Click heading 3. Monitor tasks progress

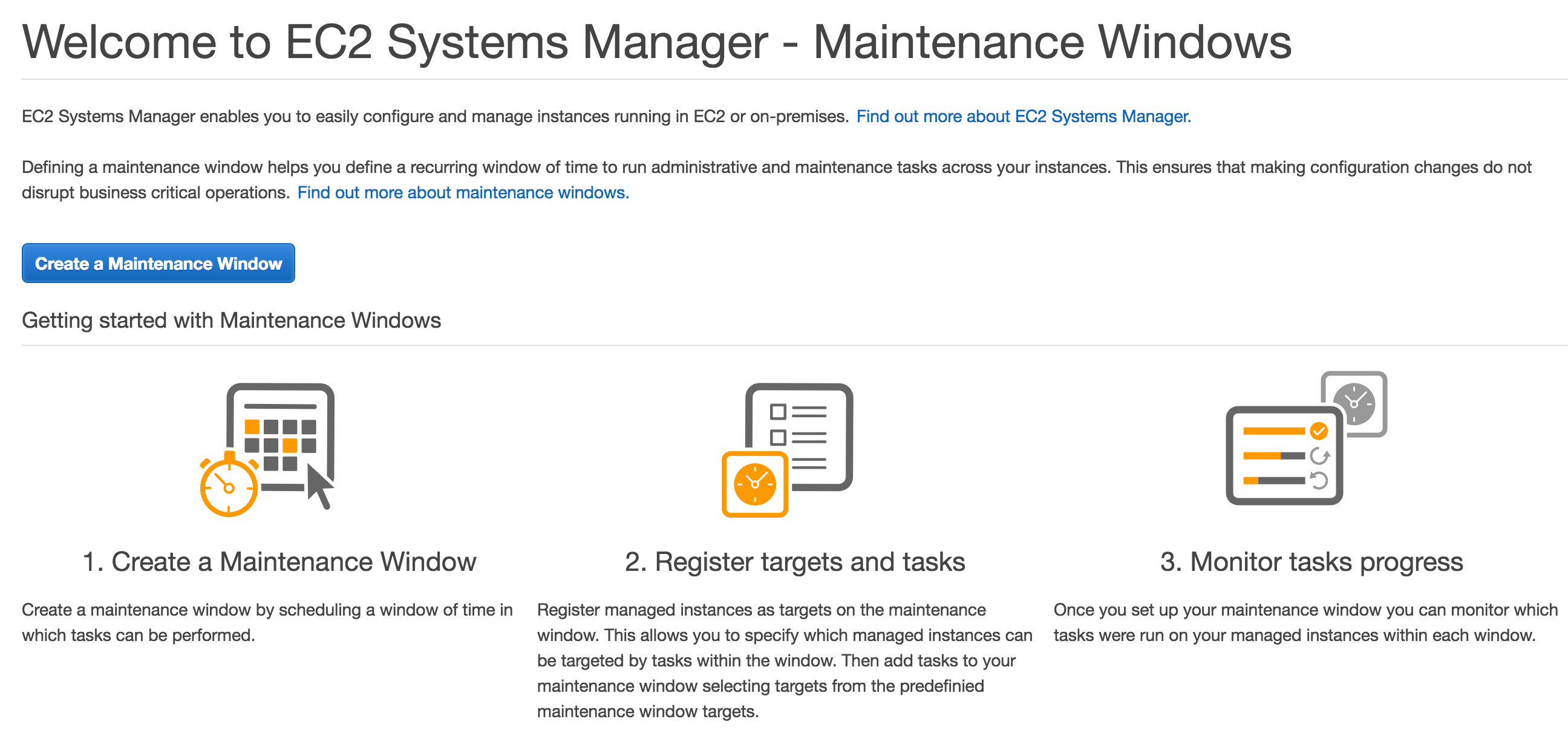pyautogui.click(x=1311, y=561)
